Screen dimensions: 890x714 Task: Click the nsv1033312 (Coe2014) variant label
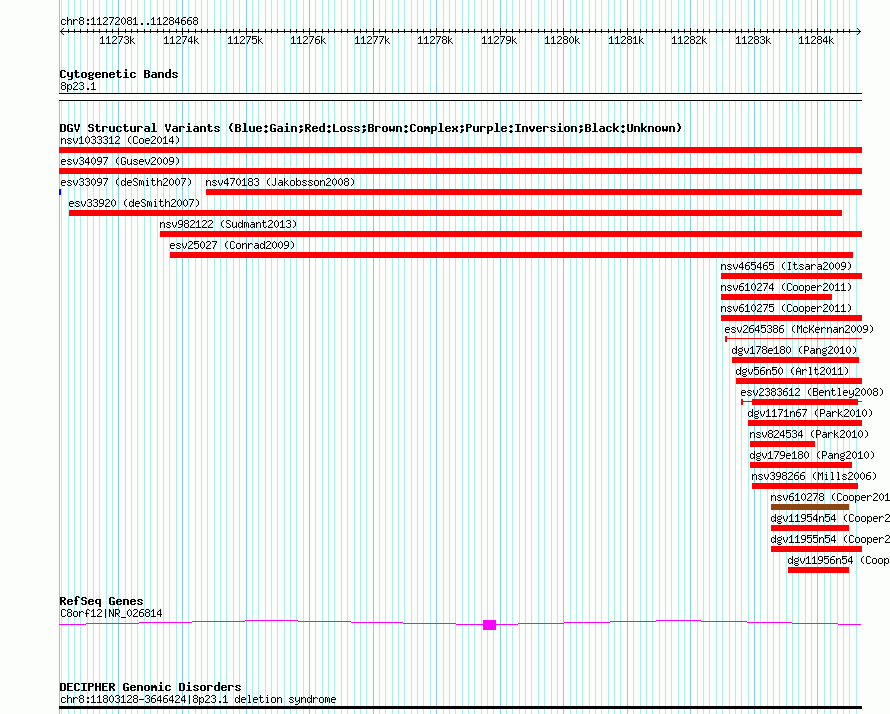coord(120,140)
